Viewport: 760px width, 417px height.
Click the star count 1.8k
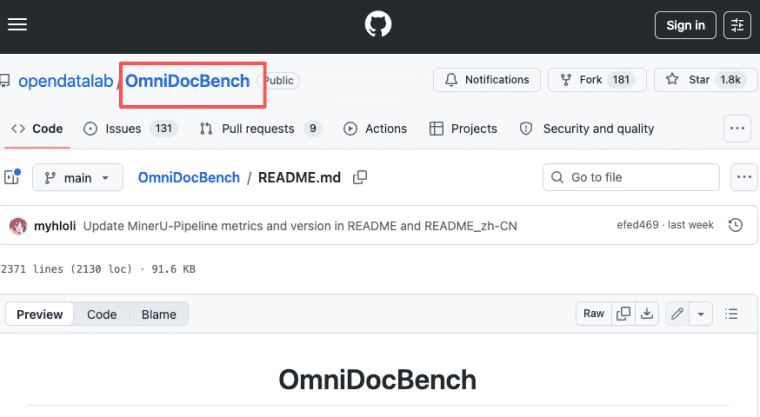coord(730,80)
